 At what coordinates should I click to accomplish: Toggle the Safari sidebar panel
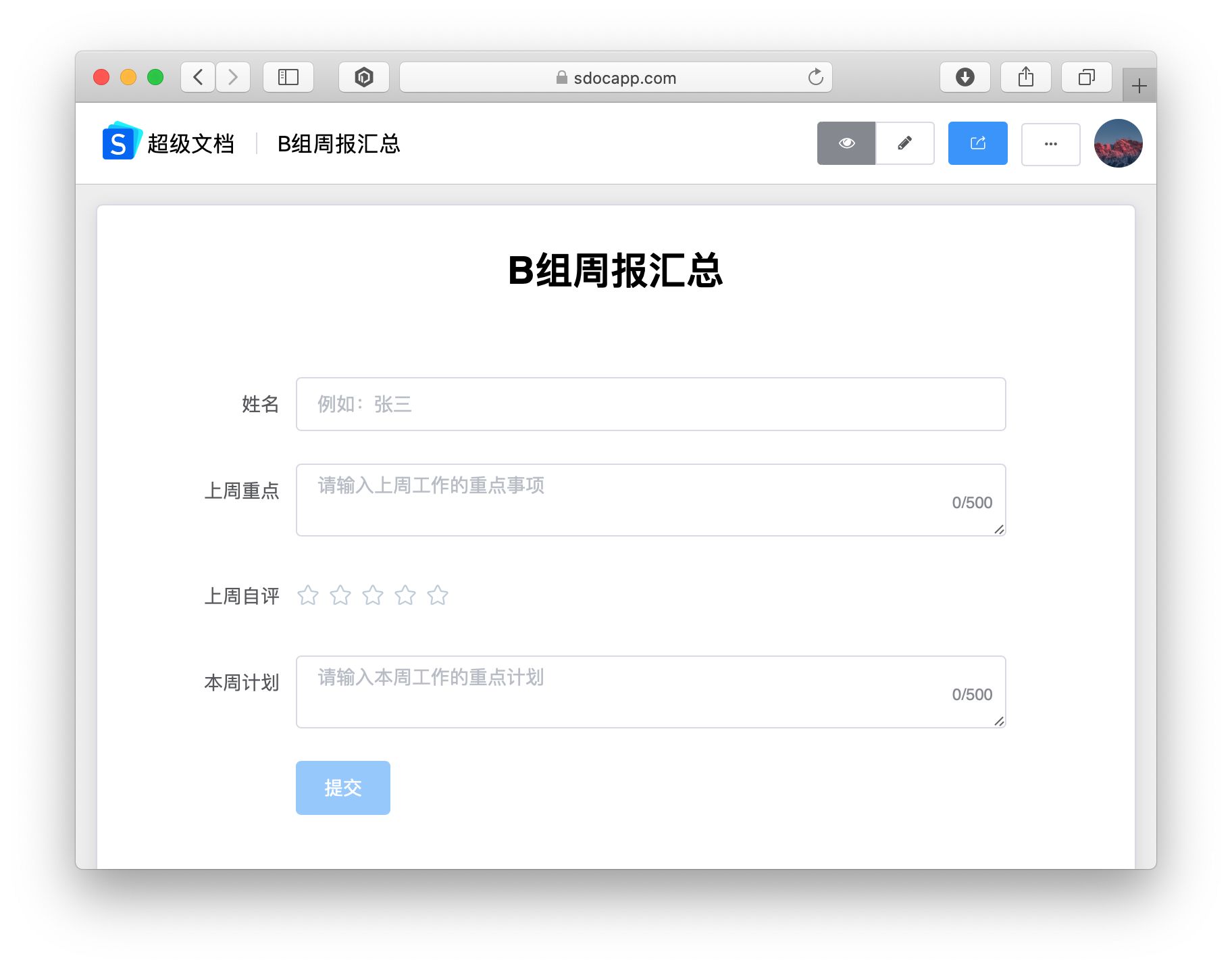[x=288, y=77]
